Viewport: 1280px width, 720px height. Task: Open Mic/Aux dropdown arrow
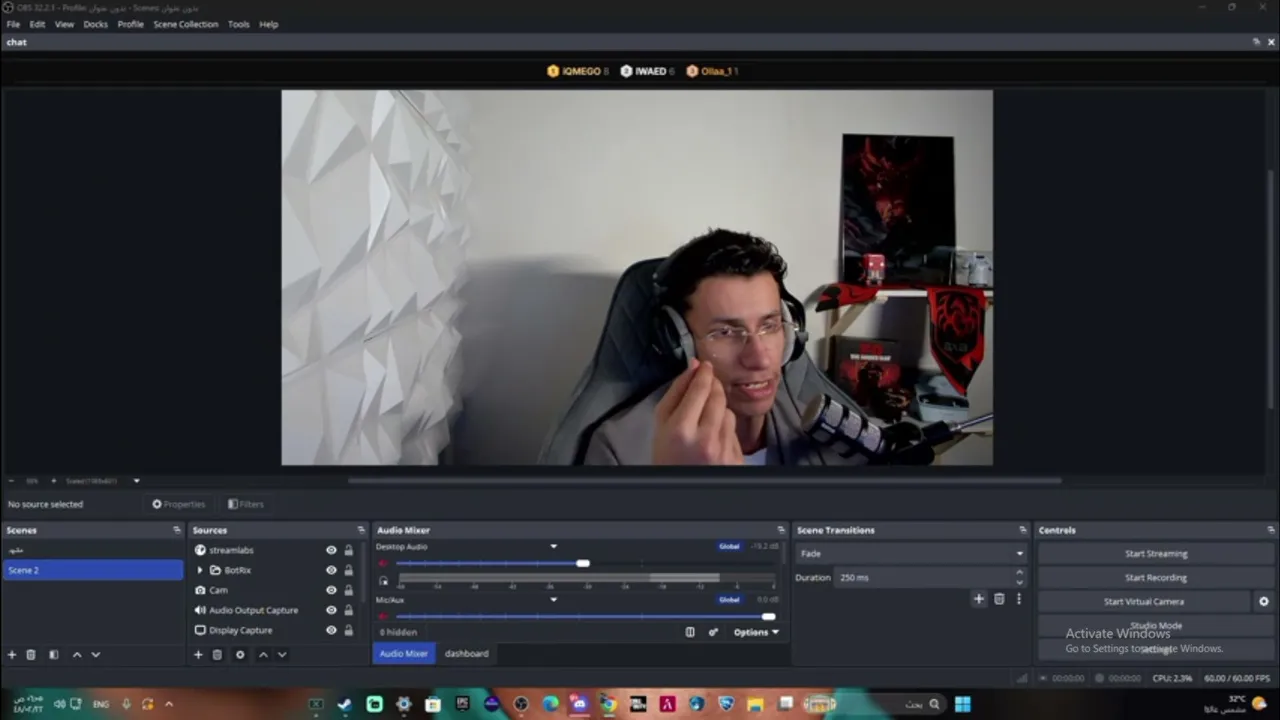click(x=553, y=600)
